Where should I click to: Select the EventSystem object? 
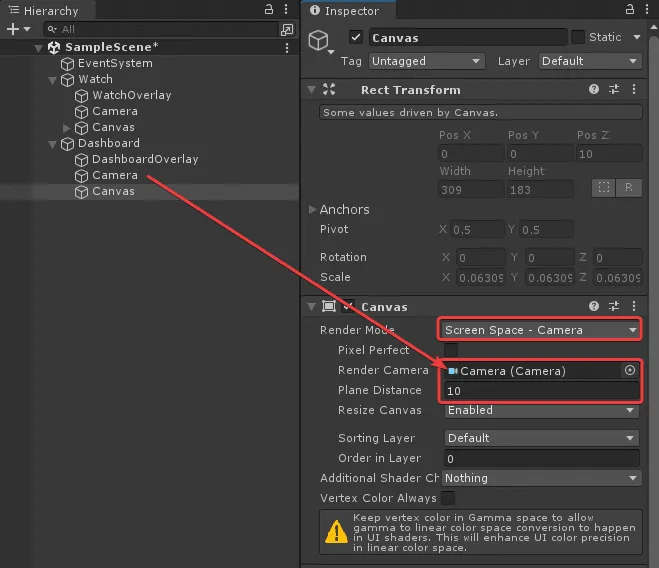pyautogui.click(x=115, y=63)
